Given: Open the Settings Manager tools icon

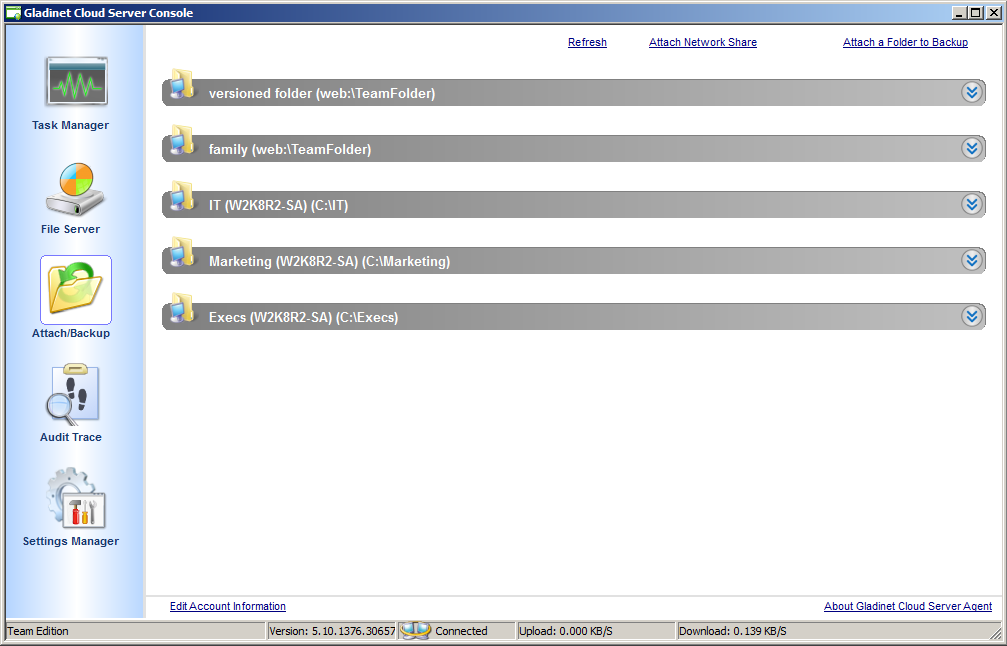Looking at the screenshot, I should (x=75, y=498).
